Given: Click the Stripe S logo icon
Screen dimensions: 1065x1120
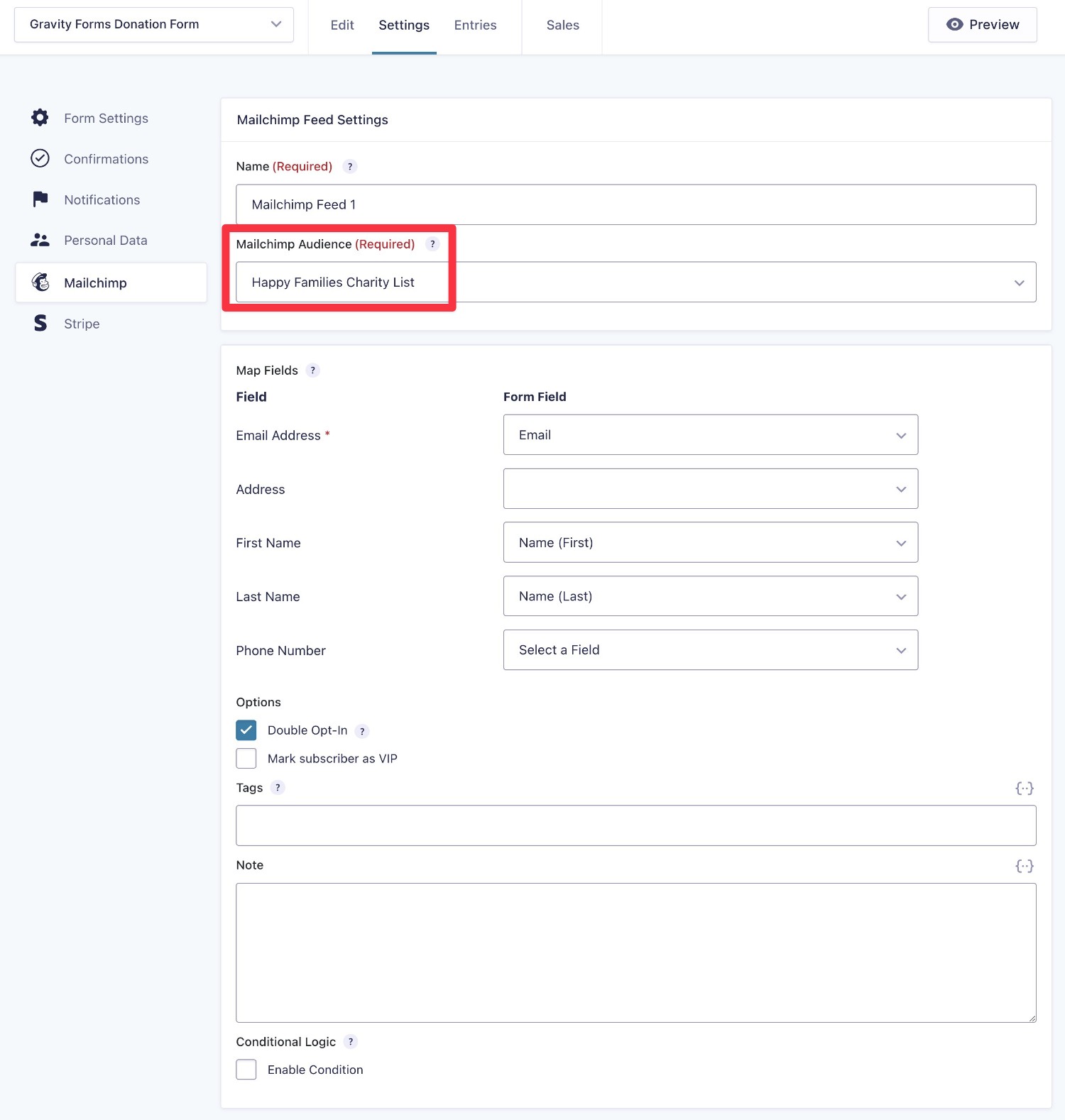Looking at the screenshot, I should point(40,323).
